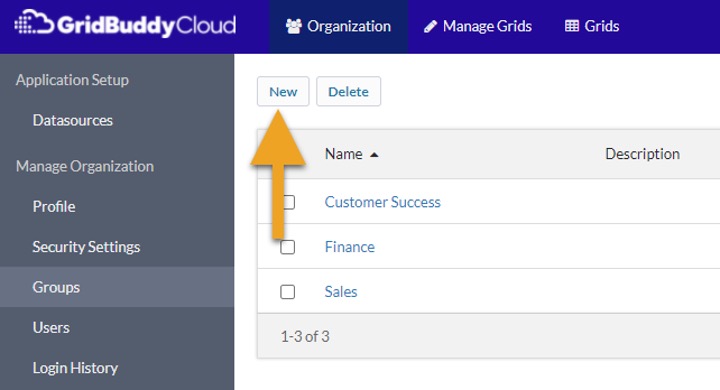Toggle the Name column sort arrow
720x390 pixels.
click(x=374, y=155)
